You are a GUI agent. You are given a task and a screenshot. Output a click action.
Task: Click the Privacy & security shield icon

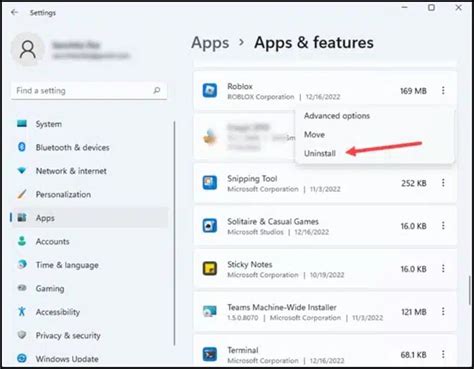point(22,335)
